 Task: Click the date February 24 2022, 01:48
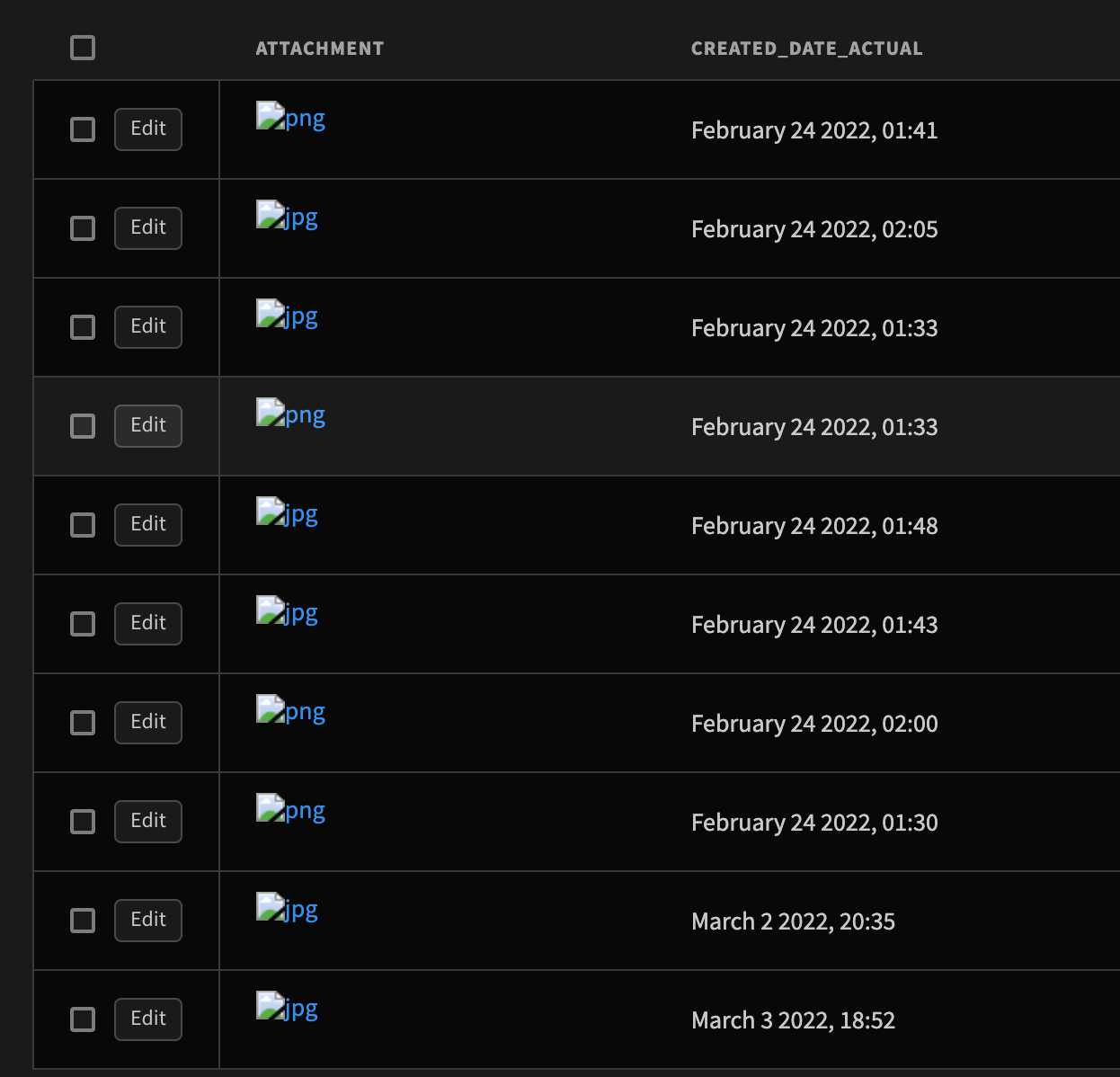814,526
